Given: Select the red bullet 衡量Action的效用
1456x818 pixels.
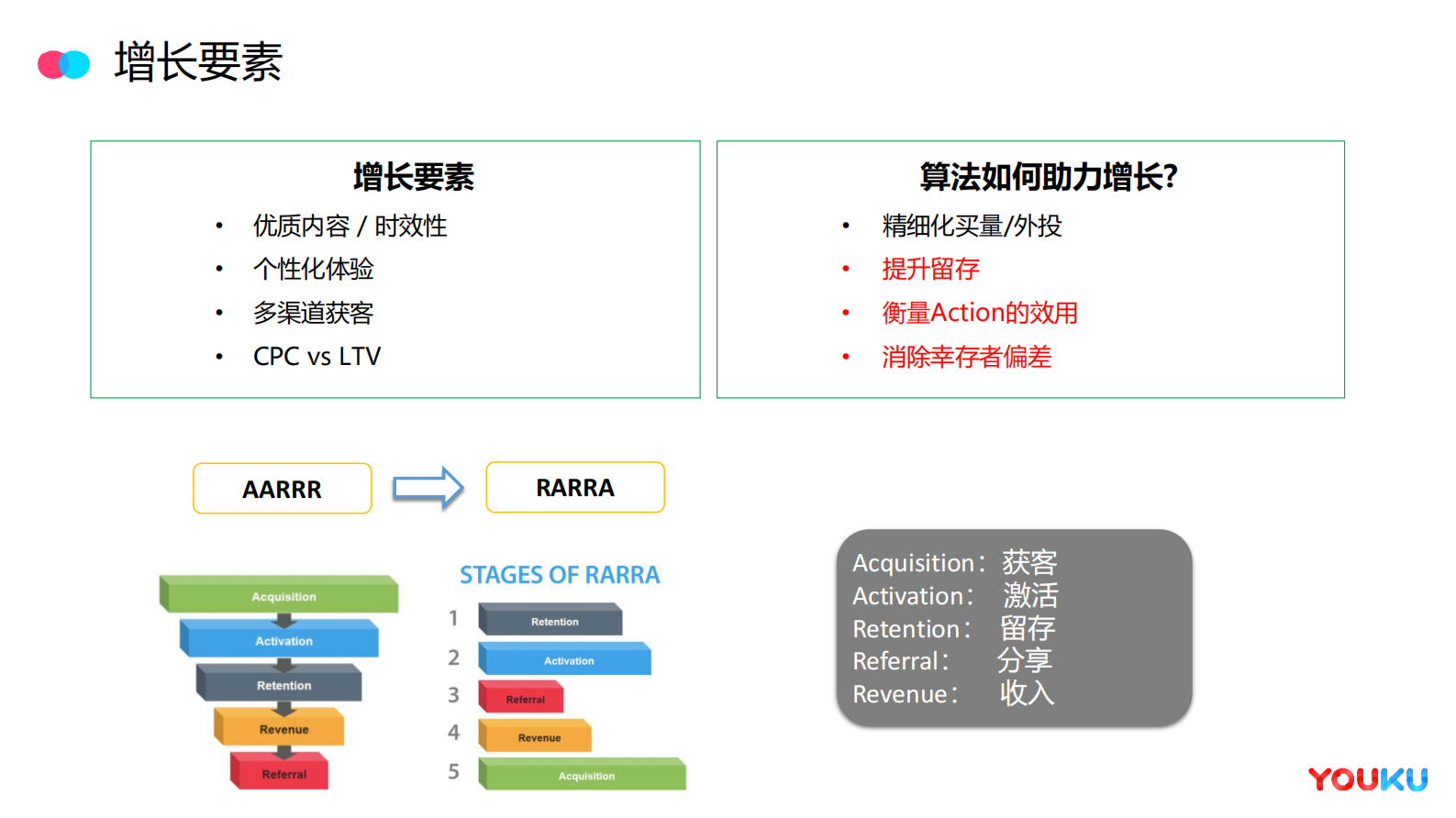Looking at the screenshot, I should (x=980, y=313).
